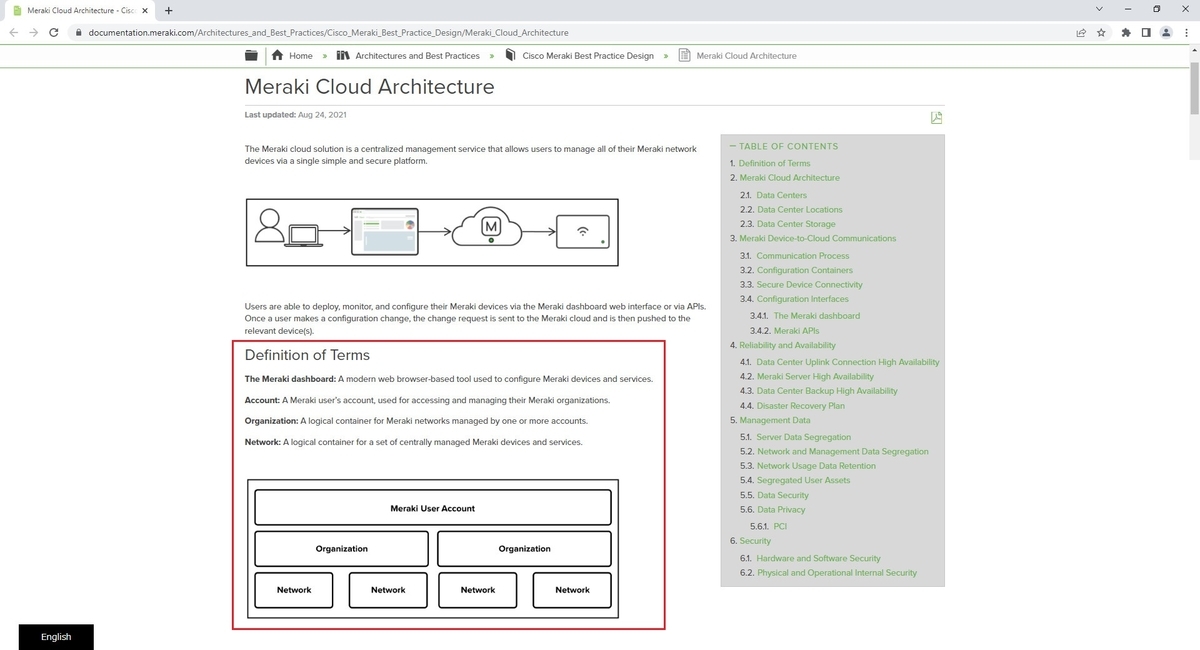Click the Home house icon in breadcrumb
This screenshot has width=1200, height=650.
point(277,55)
